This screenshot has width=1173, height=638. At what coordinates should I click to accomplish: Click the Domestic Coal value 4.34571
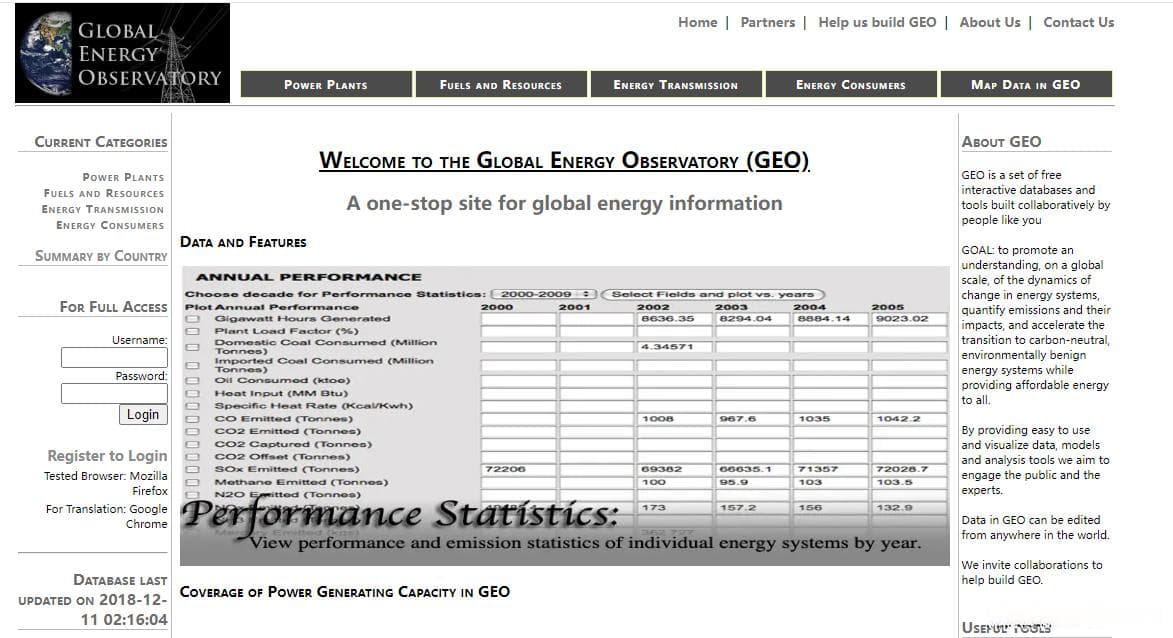674,347
